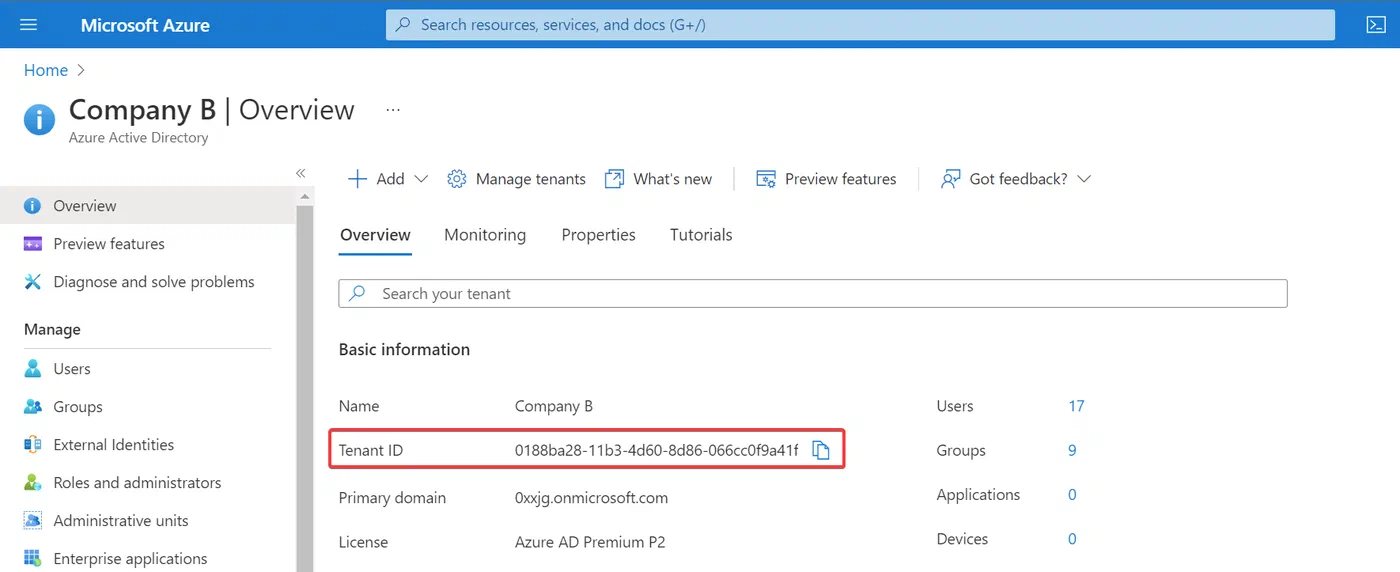The image size is (1400, 572).
Task: Select primary domain 0xxjg.onmicrosoft.com text
Action: 591,498
